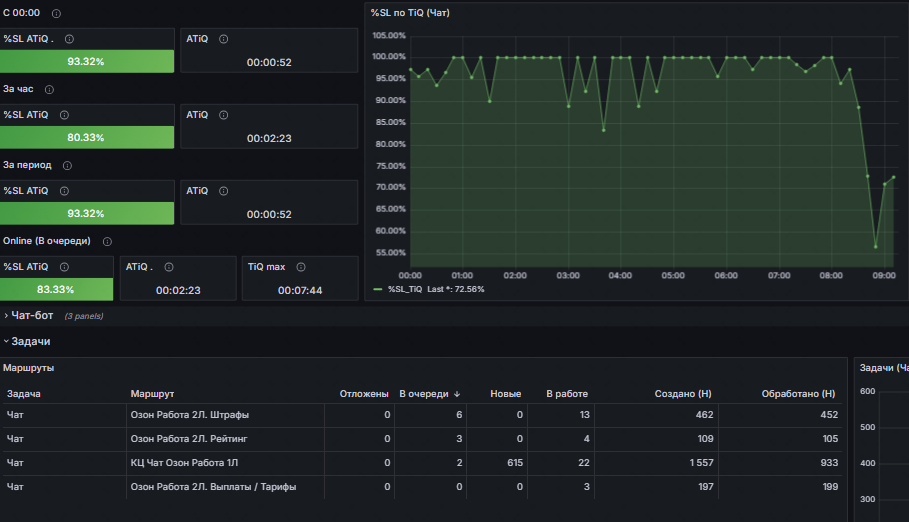The image size is (909, 522).
Task: Click the green %SL_TIQ legend color line
Action: coord(377,289)
